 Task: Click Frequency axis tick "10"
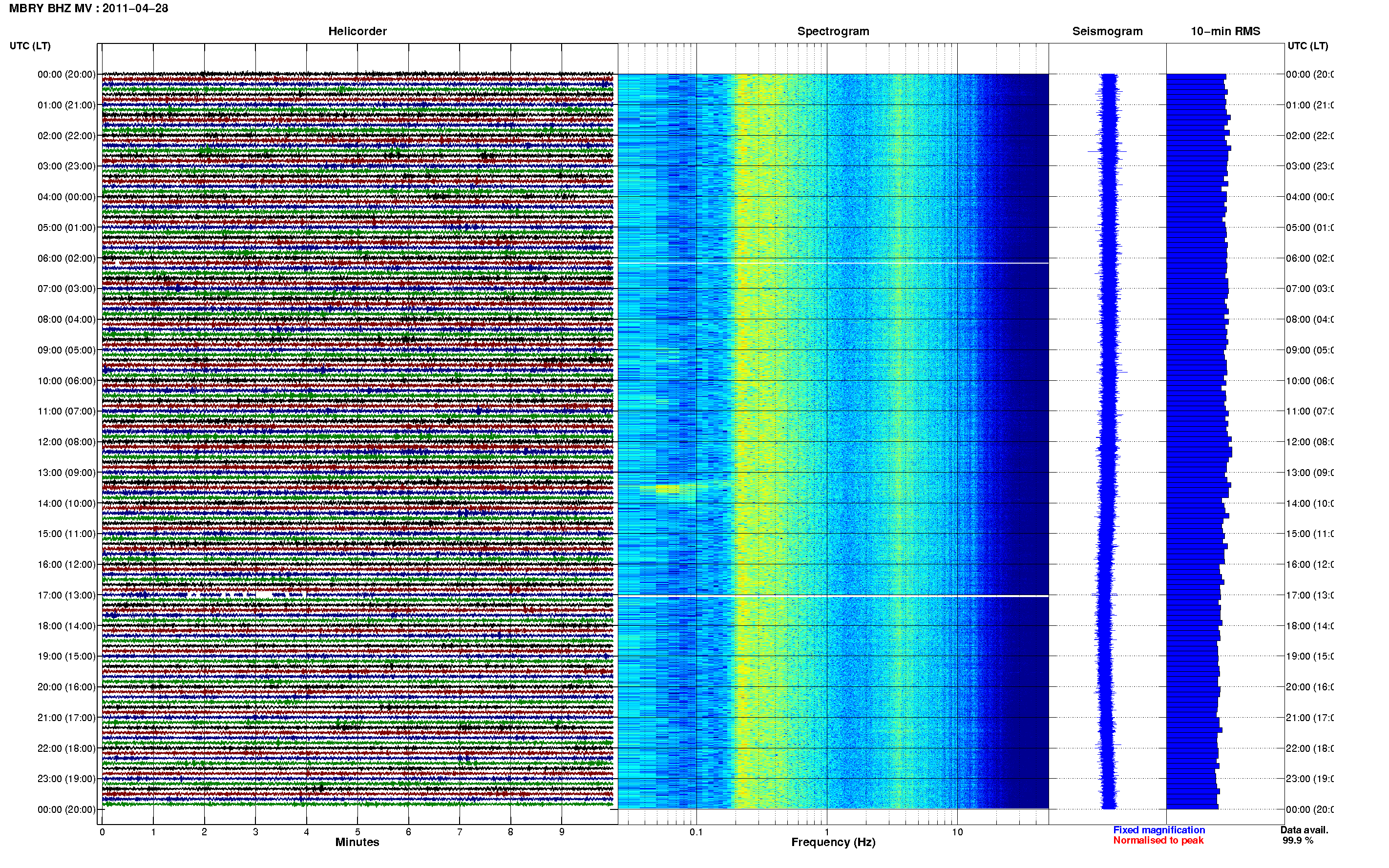click(x=957, y=832)
